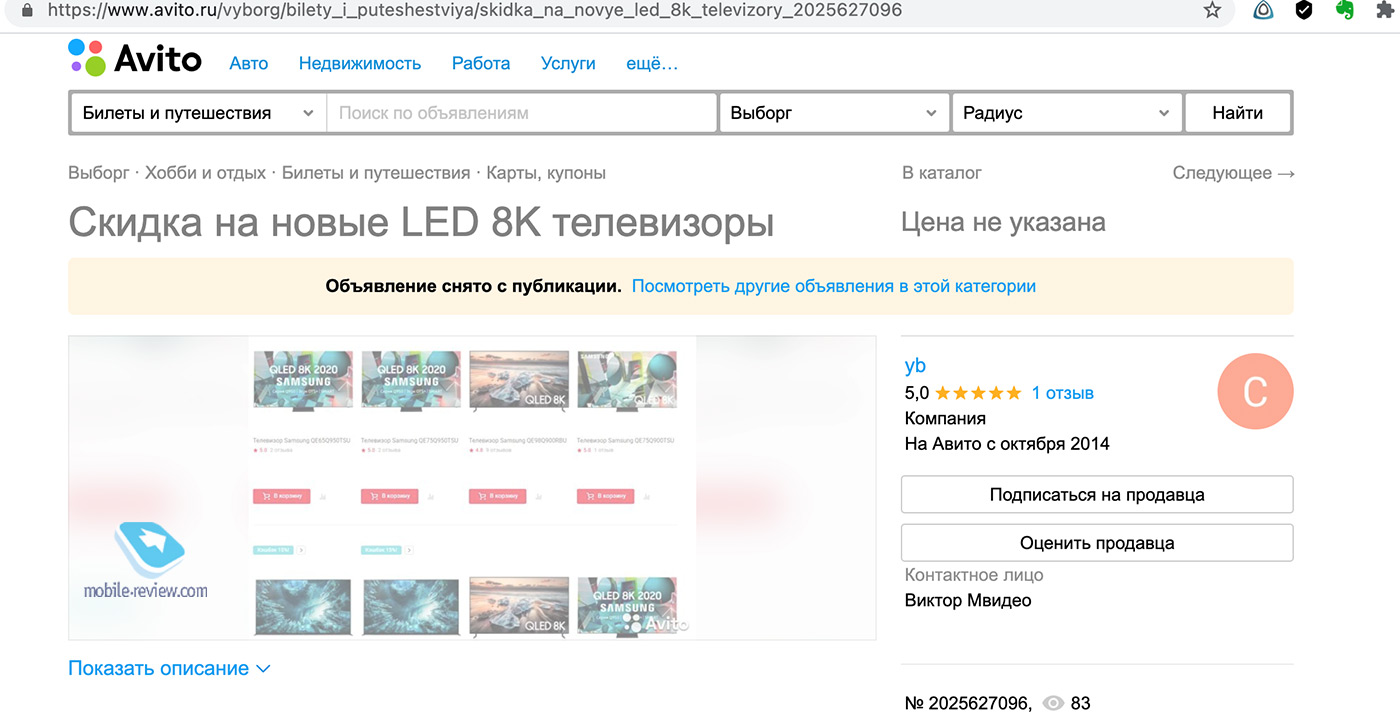
Task: Go to Следующее listing
Action: tap(1234, 173)
